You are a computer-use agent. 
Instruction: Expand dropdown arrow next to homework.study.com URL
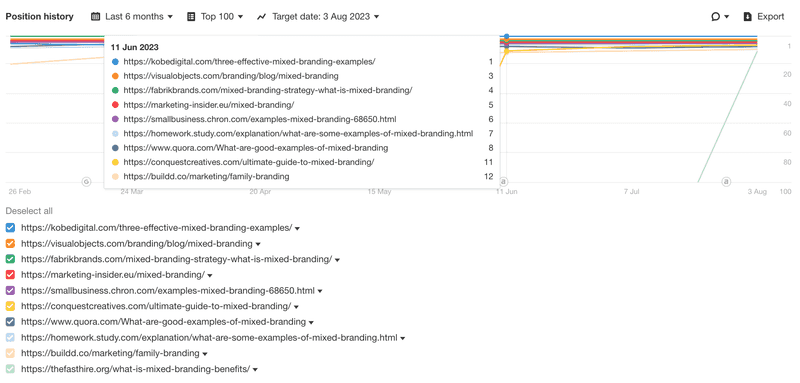(x=403, y=338)
